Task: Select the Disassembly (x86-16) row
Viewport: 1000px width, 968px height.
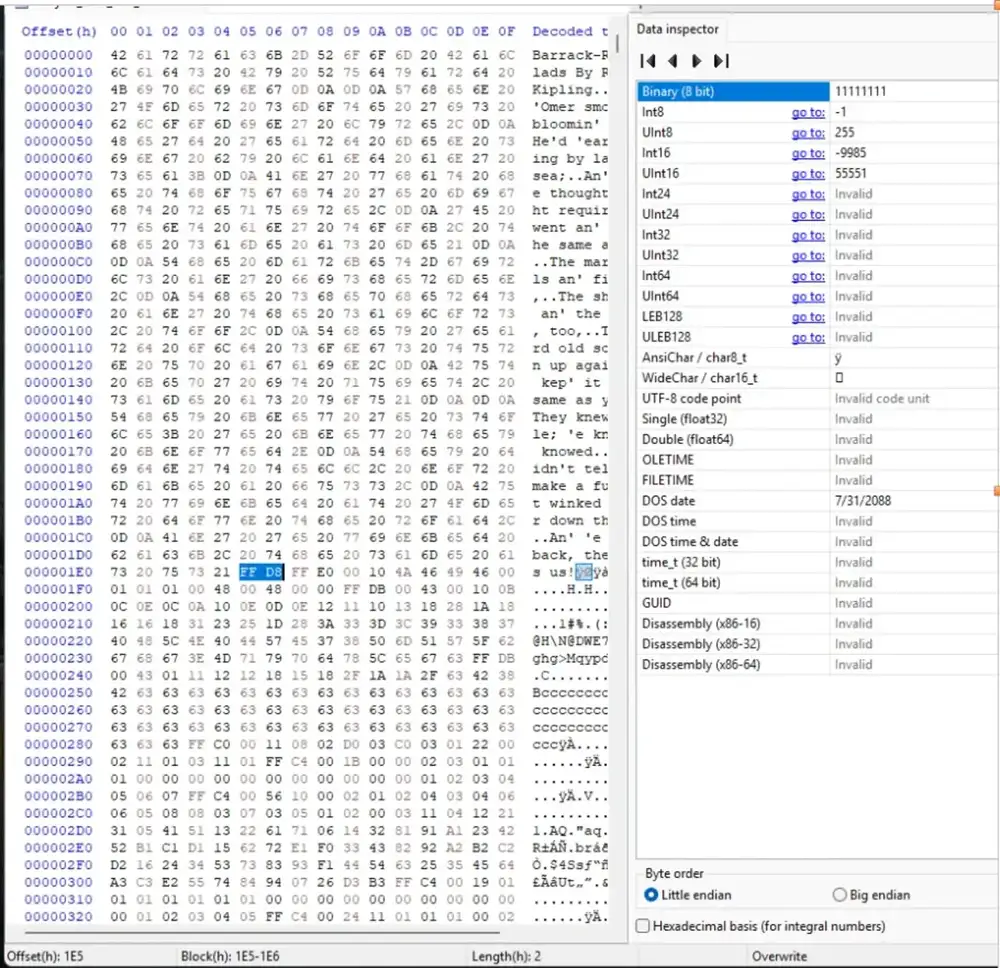Action: pyautogui.click(x=816, y=624)
